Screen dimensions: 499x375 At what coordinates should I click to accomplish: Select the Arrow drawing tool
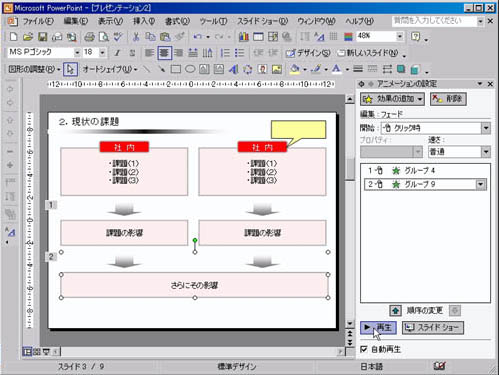point(161,69)
